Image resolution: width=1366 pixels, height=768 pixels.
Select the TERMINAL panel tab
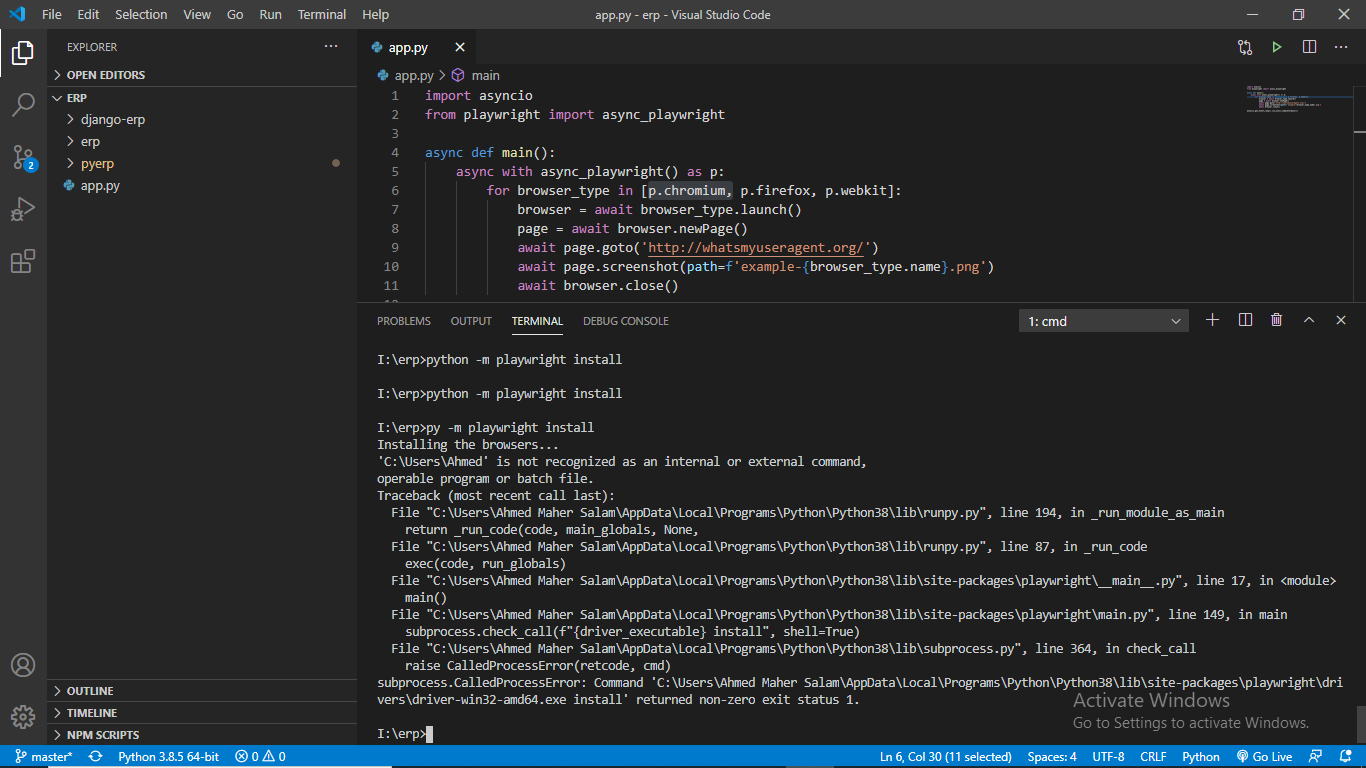tap(537, 321)
